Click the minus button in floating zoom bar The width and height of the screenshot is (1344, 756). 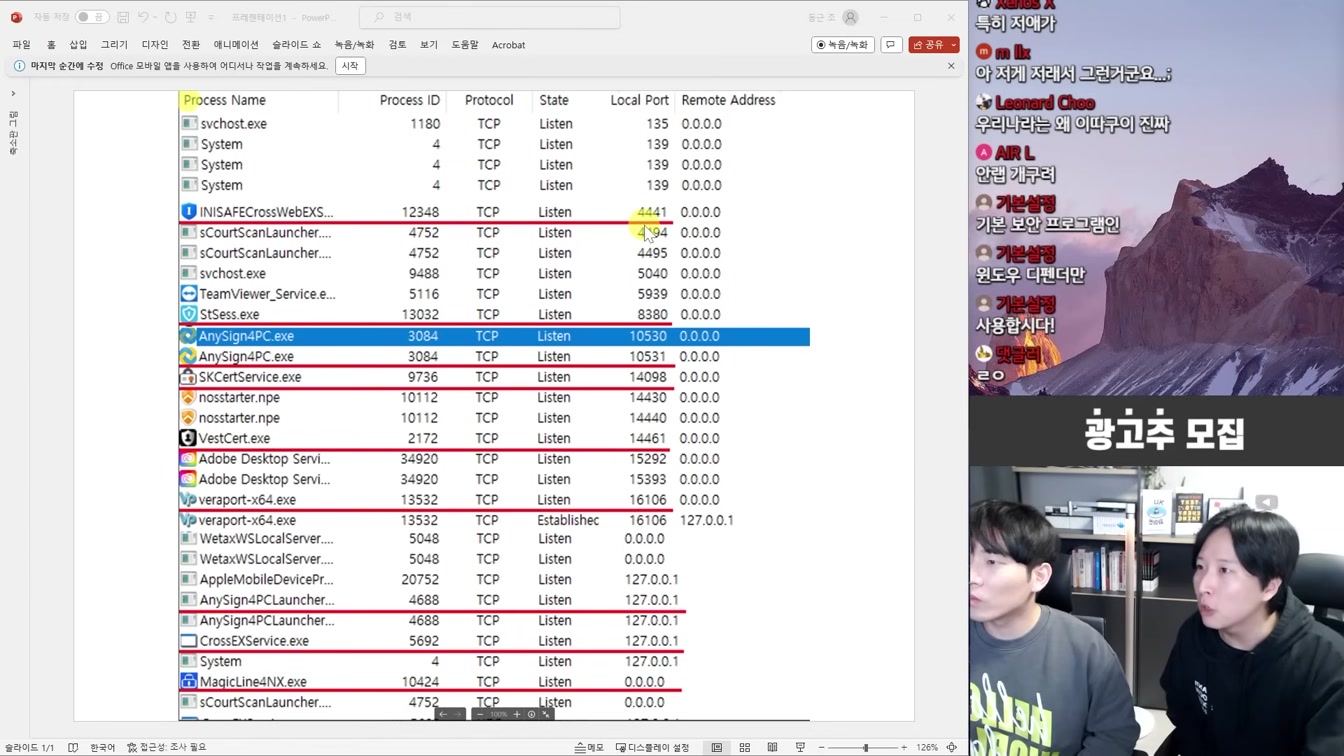coord(480,714)
